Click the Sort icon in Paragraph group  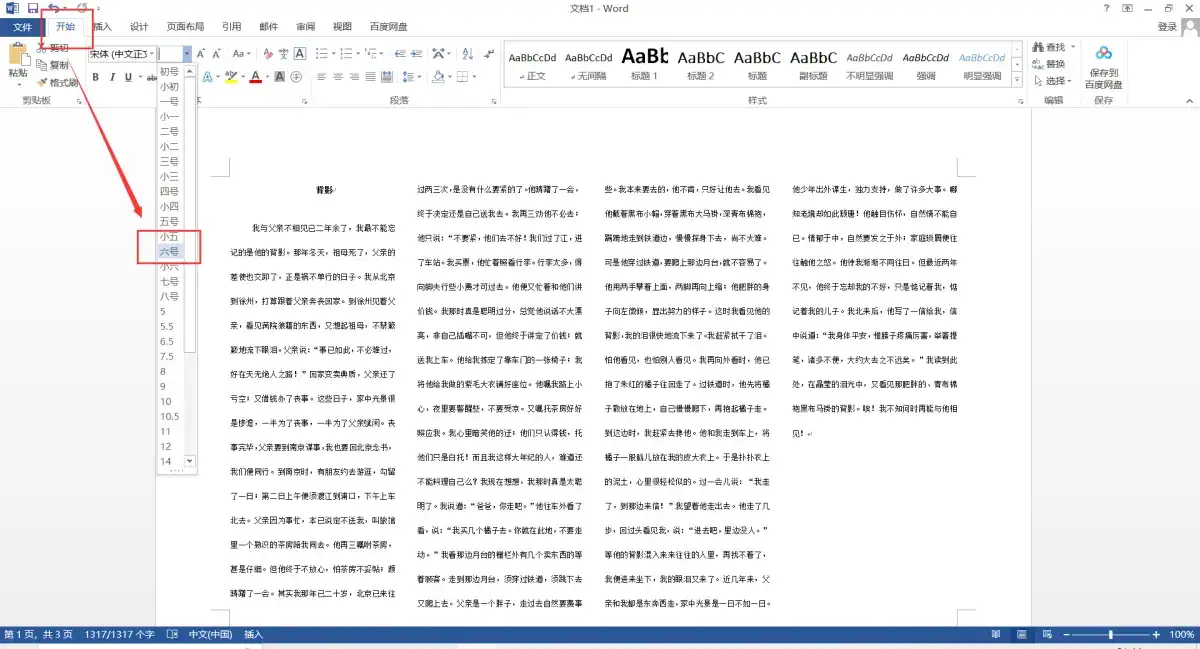coord(467,54)
